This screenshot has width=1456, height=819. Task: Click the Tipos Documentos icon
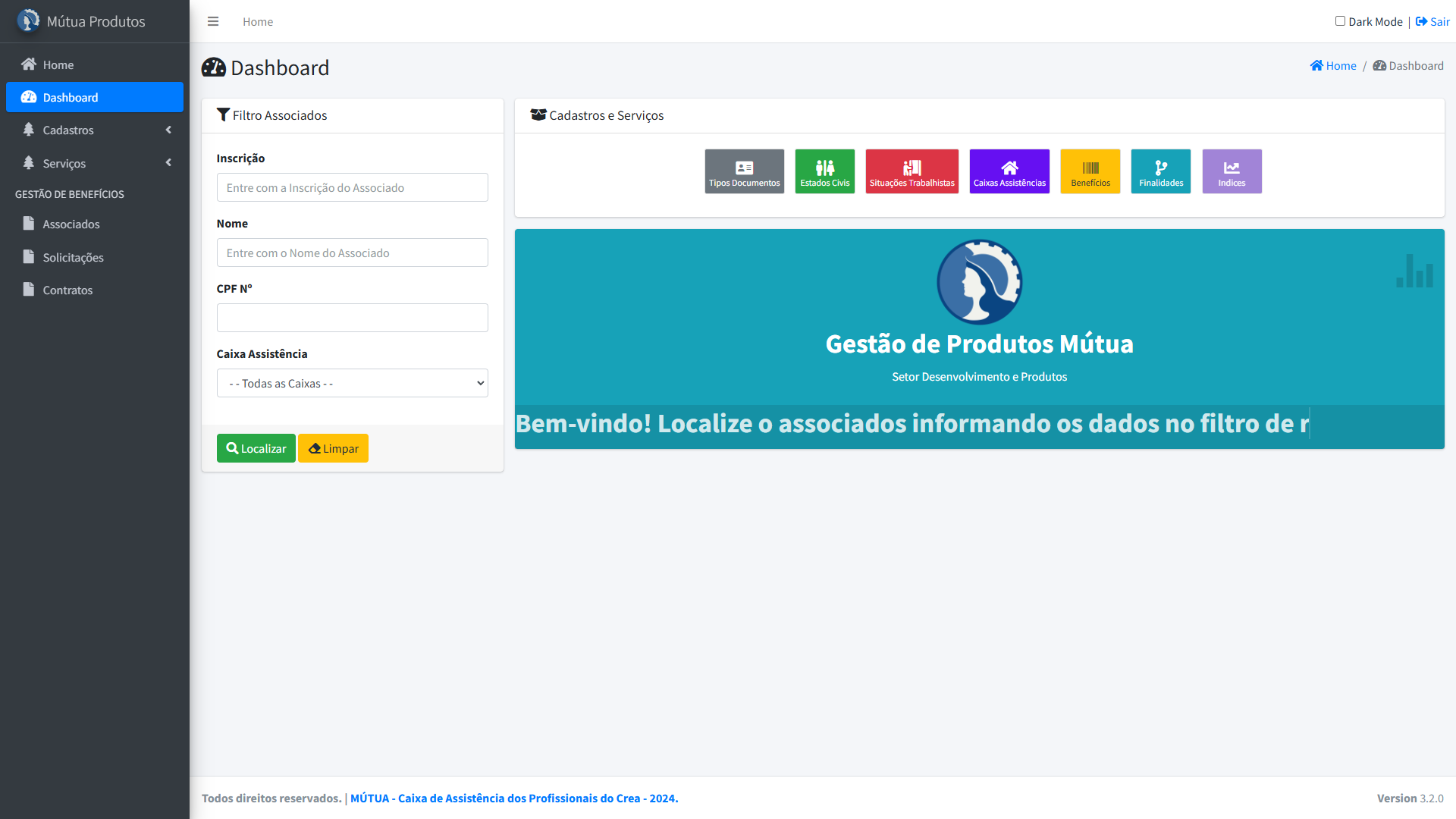[744, 168]
